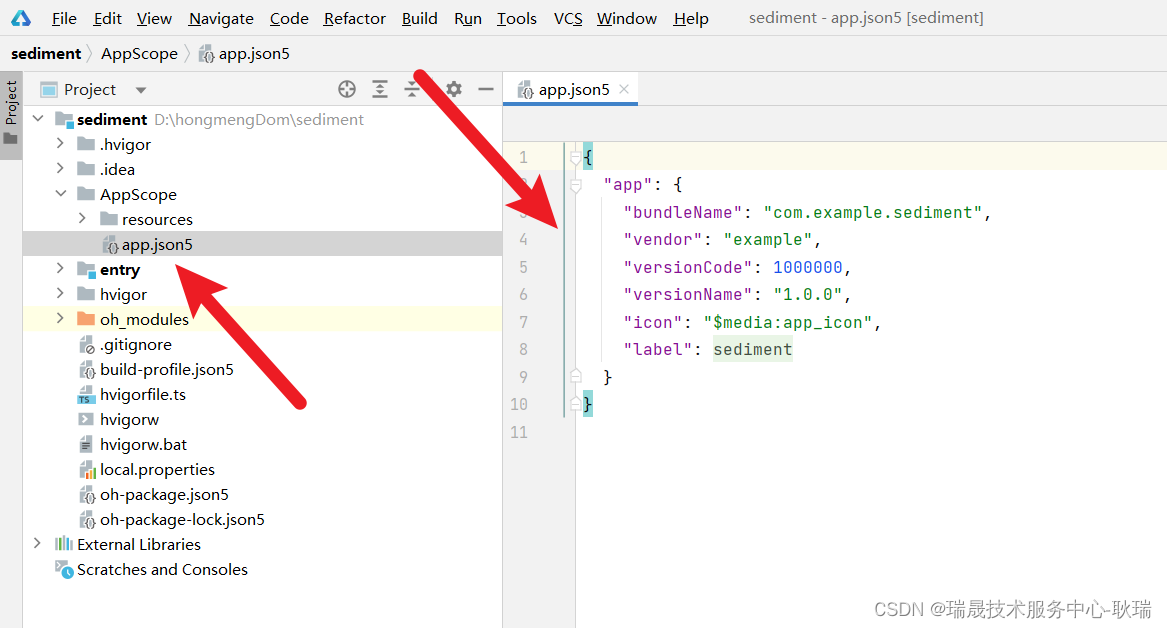Select the entry module icon
Image resolution: width=1167 pixels, height=628 pixels.
tap(86, 269)
